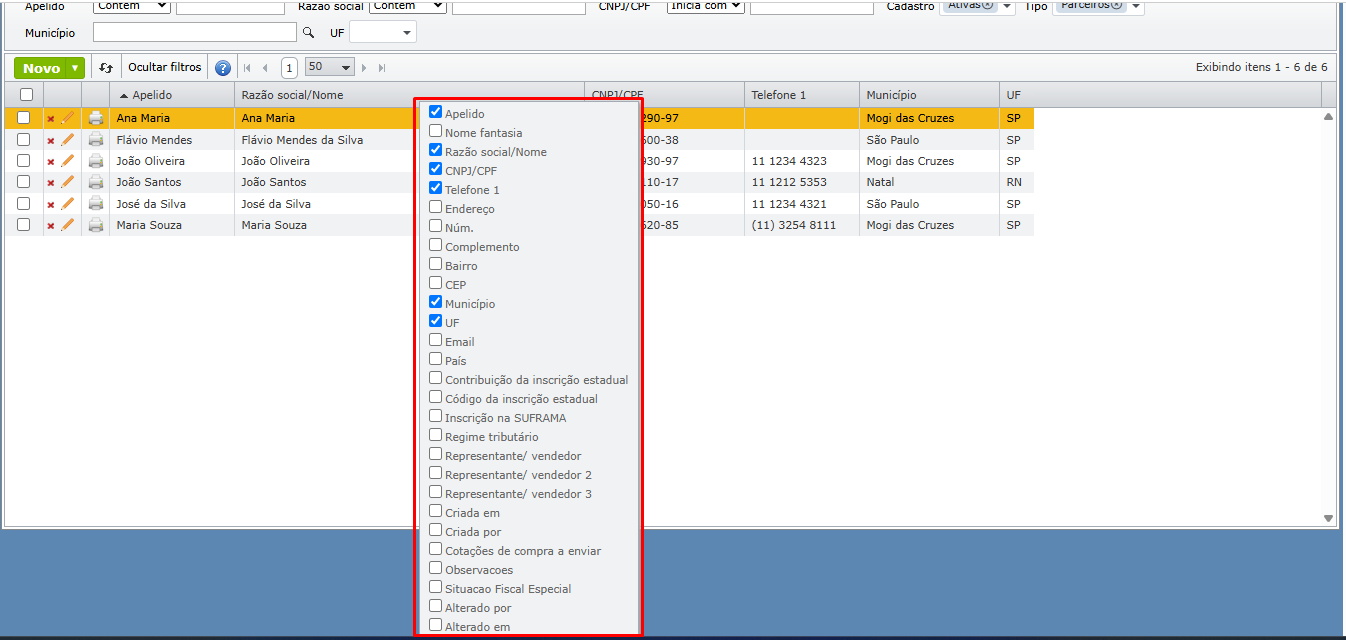Uncheck Razão social/Nome column checkbox
1346x640 pixels.
point(435,150)
